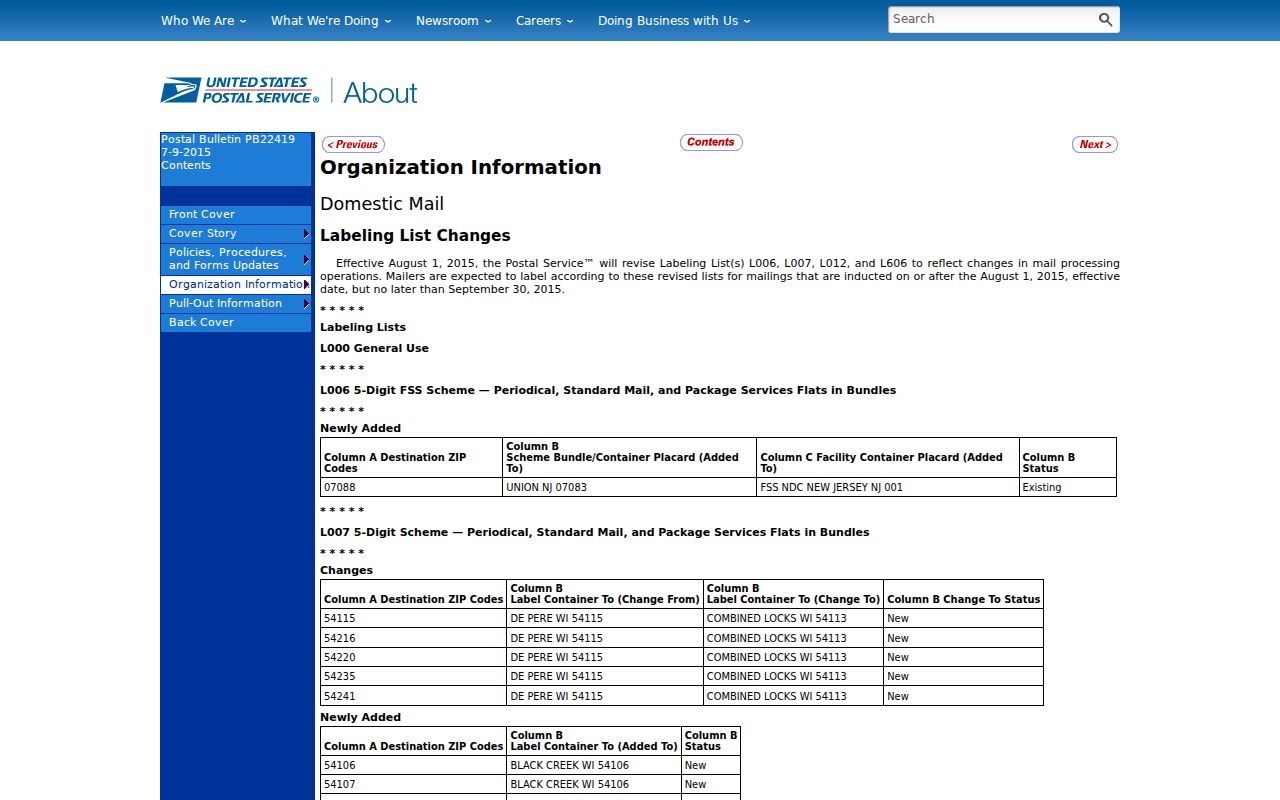This screenshot has height=800, width=1280.
Task: Expand the Pull-Out Information submenu arrow
Action: pyautogui.click(x=306, y=304)
